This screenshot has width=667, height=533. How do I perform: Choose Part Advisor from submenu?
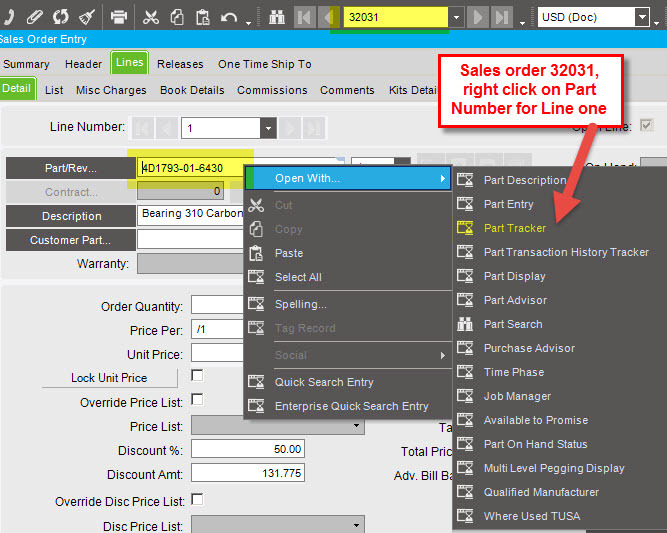point(515,300)
